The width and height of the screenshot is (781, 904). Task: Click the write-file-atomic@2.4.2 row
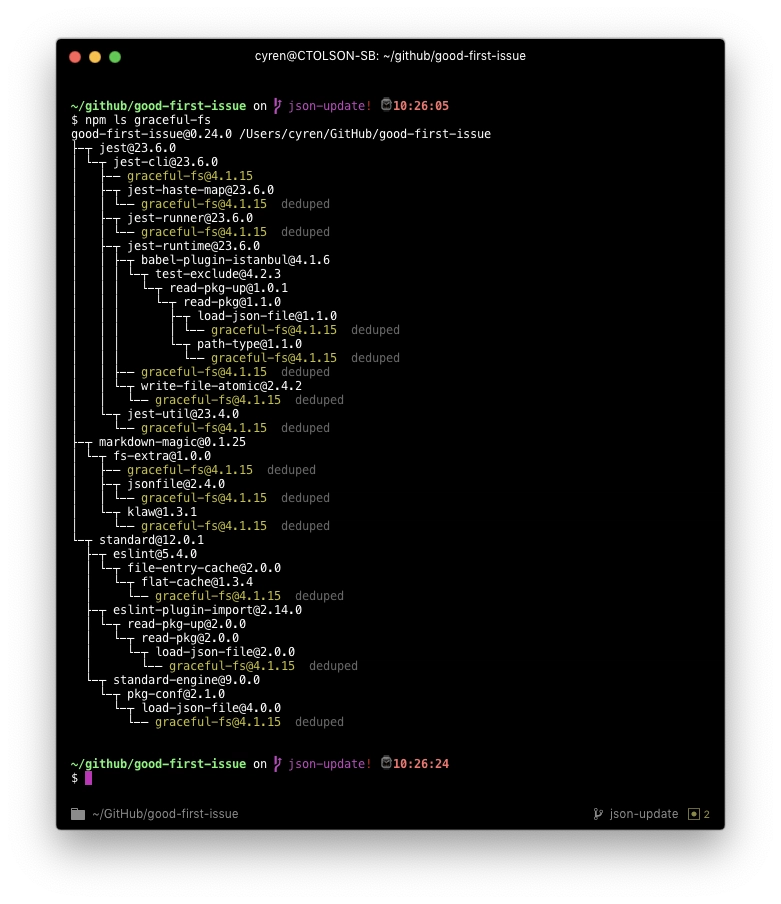[x=221, y=386]
